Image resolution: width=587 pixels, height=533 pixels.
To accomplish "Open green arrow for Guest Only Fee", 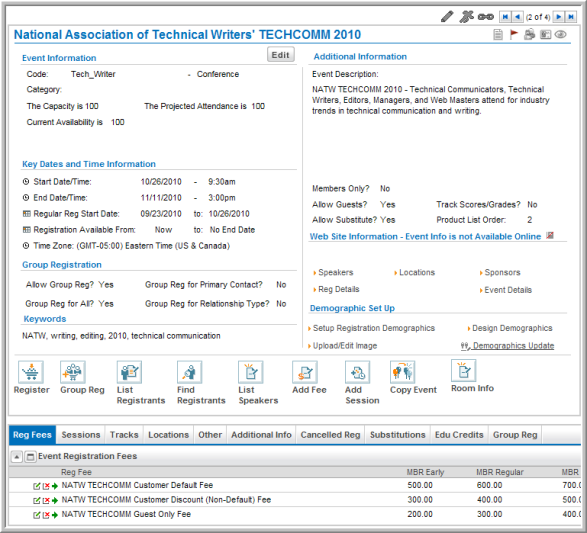I will 55,515.
